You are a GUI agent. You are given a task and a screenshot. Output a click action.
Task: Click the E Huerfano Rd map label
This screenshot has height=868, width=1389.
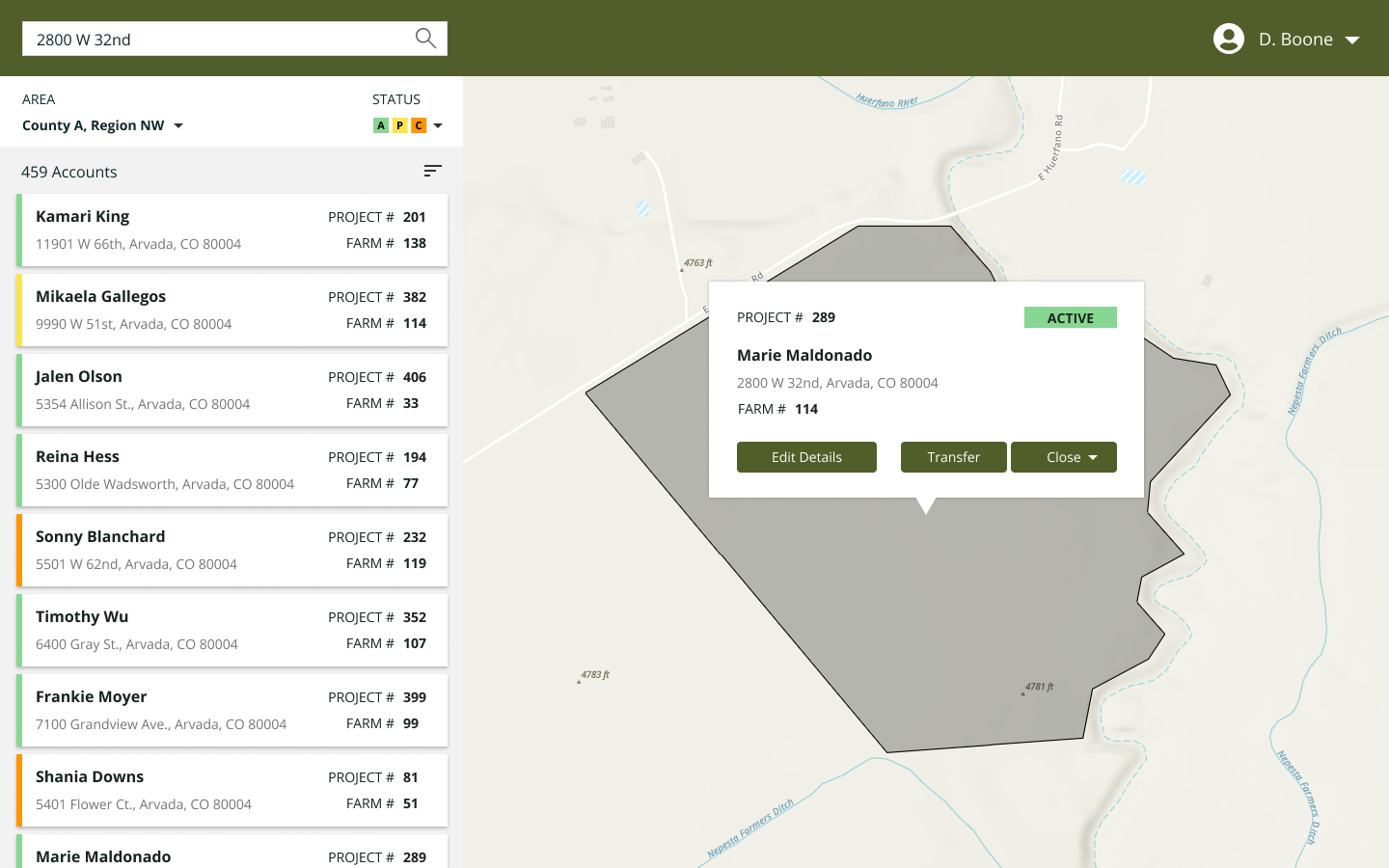click(1050, 148)
